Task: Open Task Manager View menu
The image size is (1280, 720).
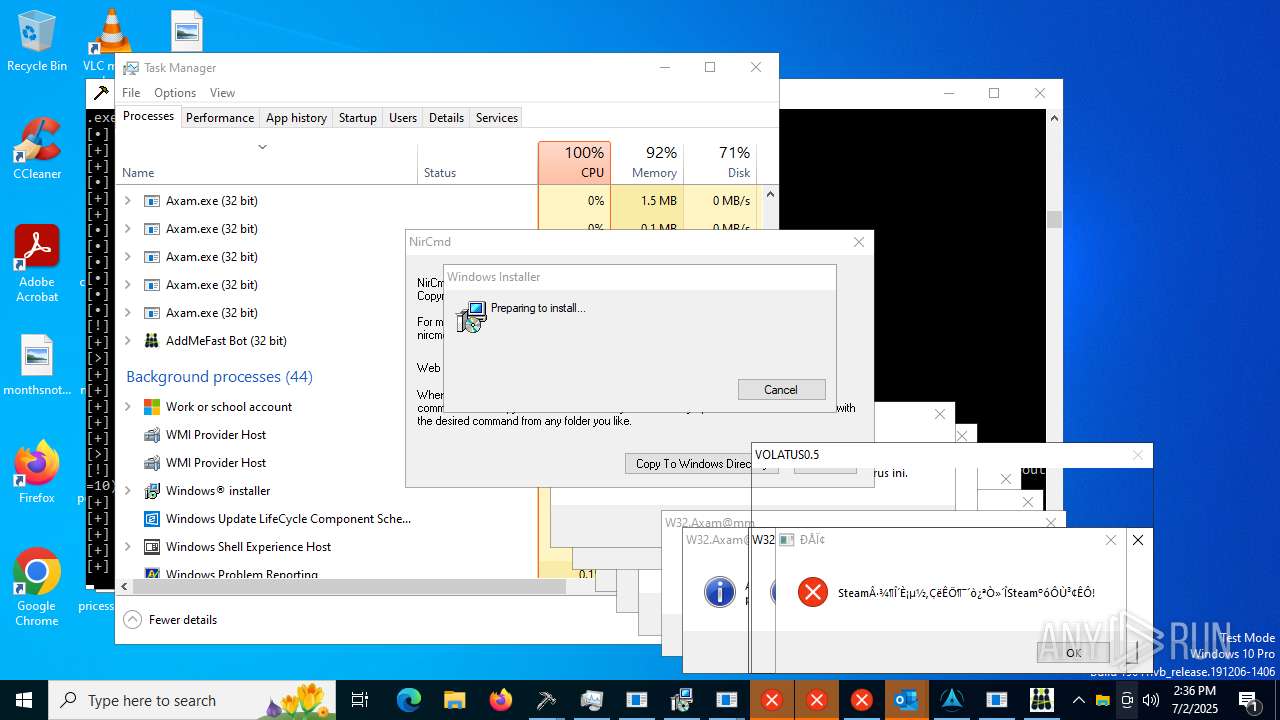Action: pyautogui.click(x=222, y=93)
